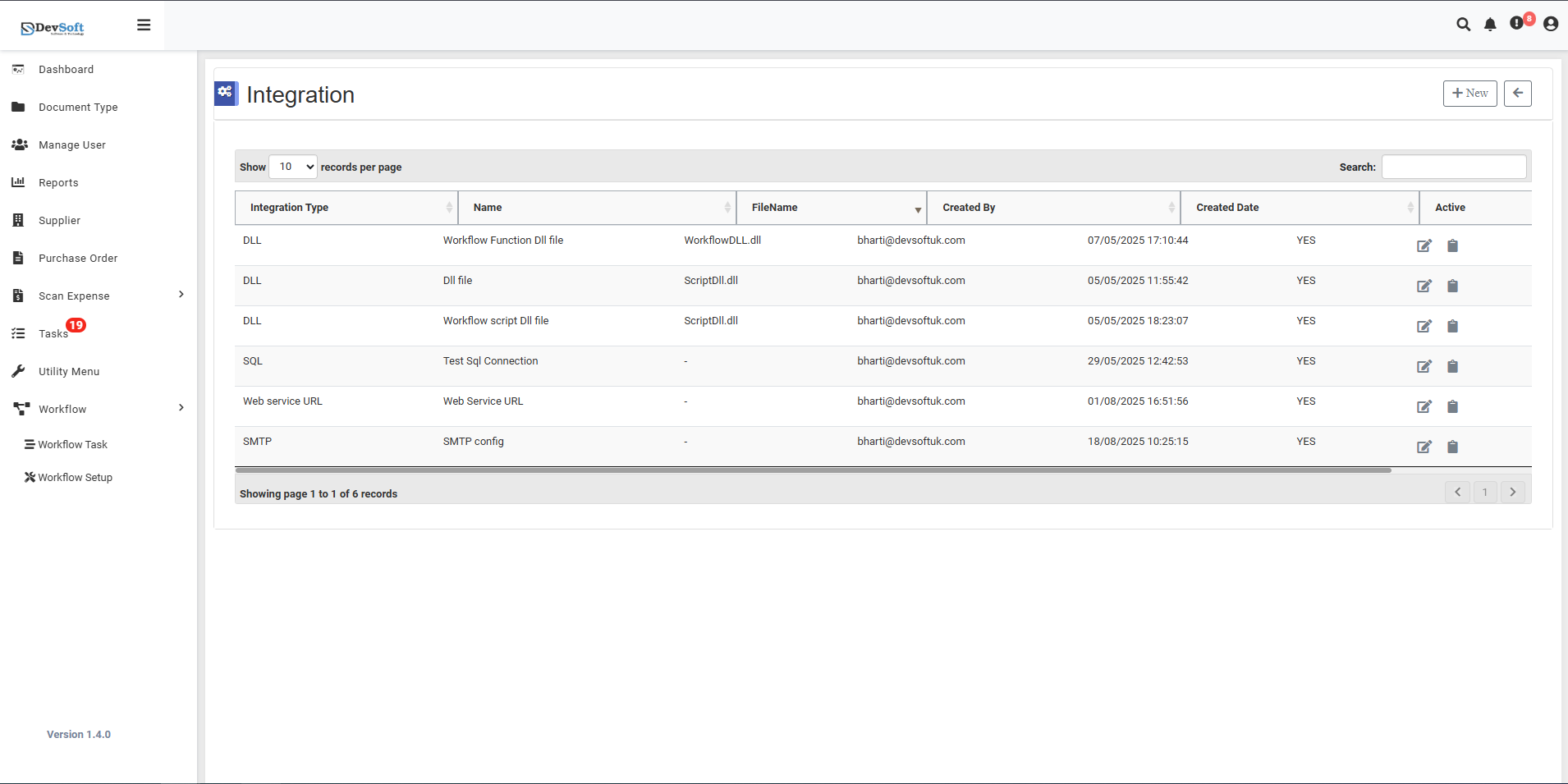
Task: Go to Purchase Order page
Action: pos(78,259)
